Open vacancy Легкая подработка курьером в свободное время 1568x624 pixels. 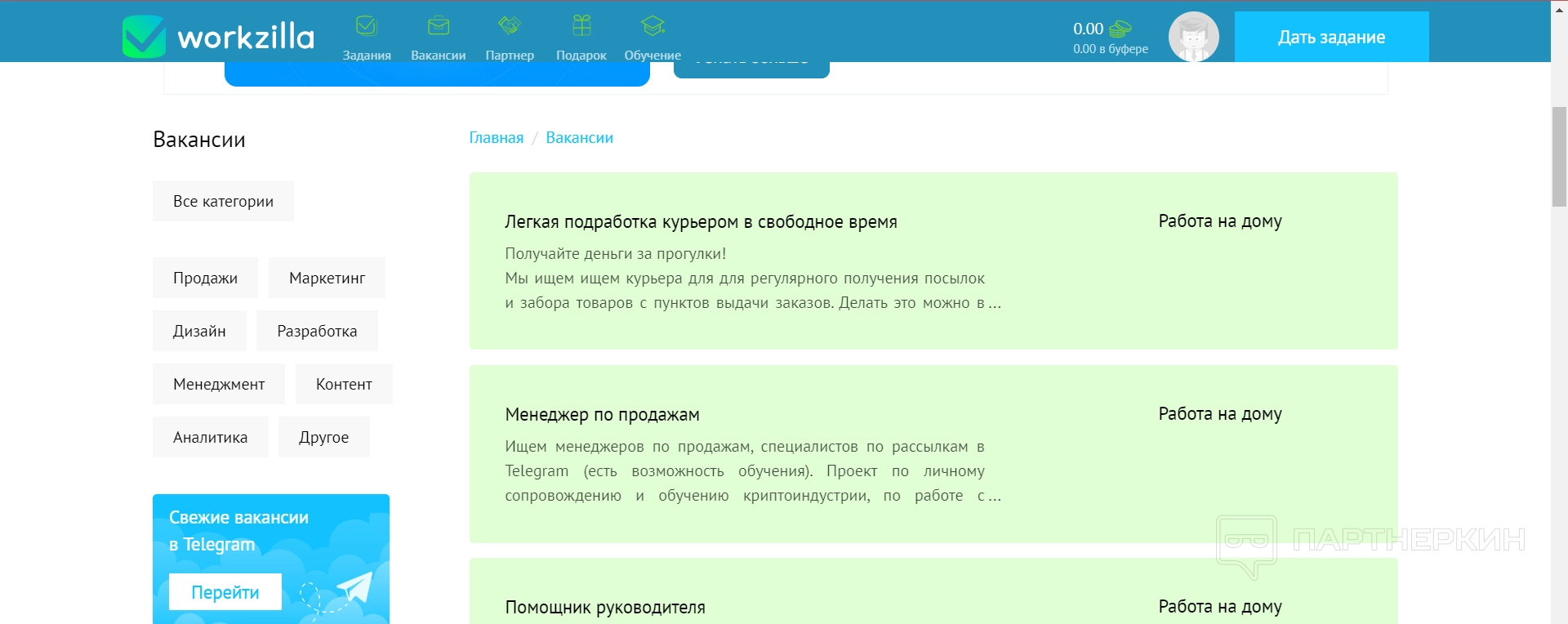point(701,222)
